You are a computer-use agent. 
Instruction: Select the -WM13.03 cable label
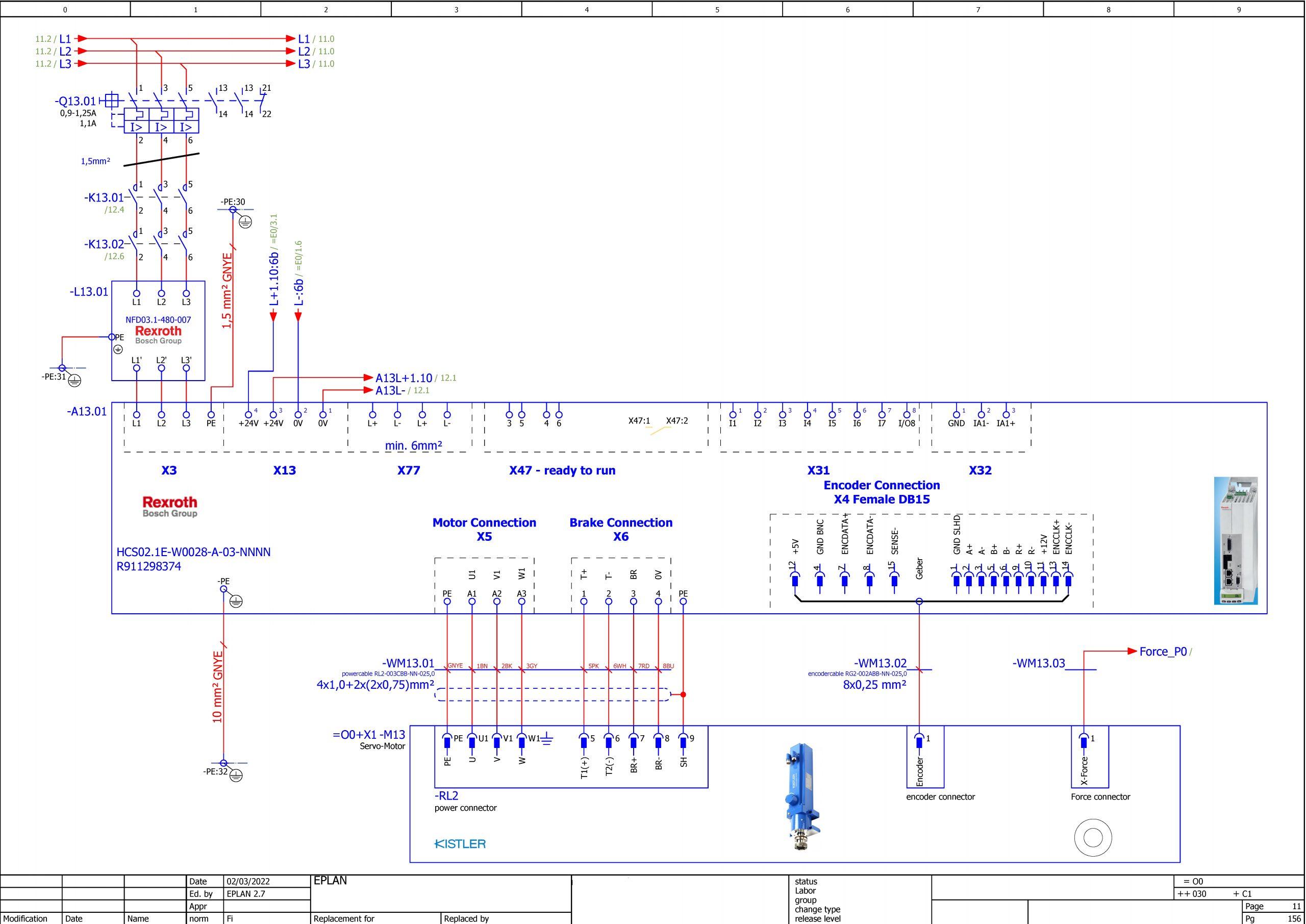(x=1039, y=663)
